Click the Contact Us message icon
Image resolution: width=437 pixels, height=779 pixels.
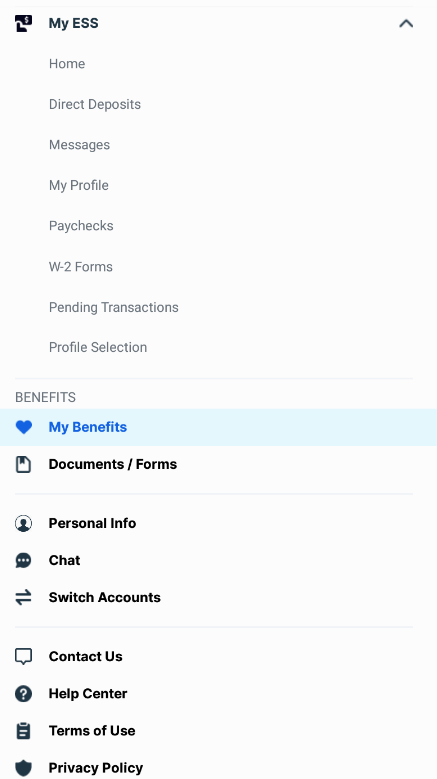[x=23, y=657]
